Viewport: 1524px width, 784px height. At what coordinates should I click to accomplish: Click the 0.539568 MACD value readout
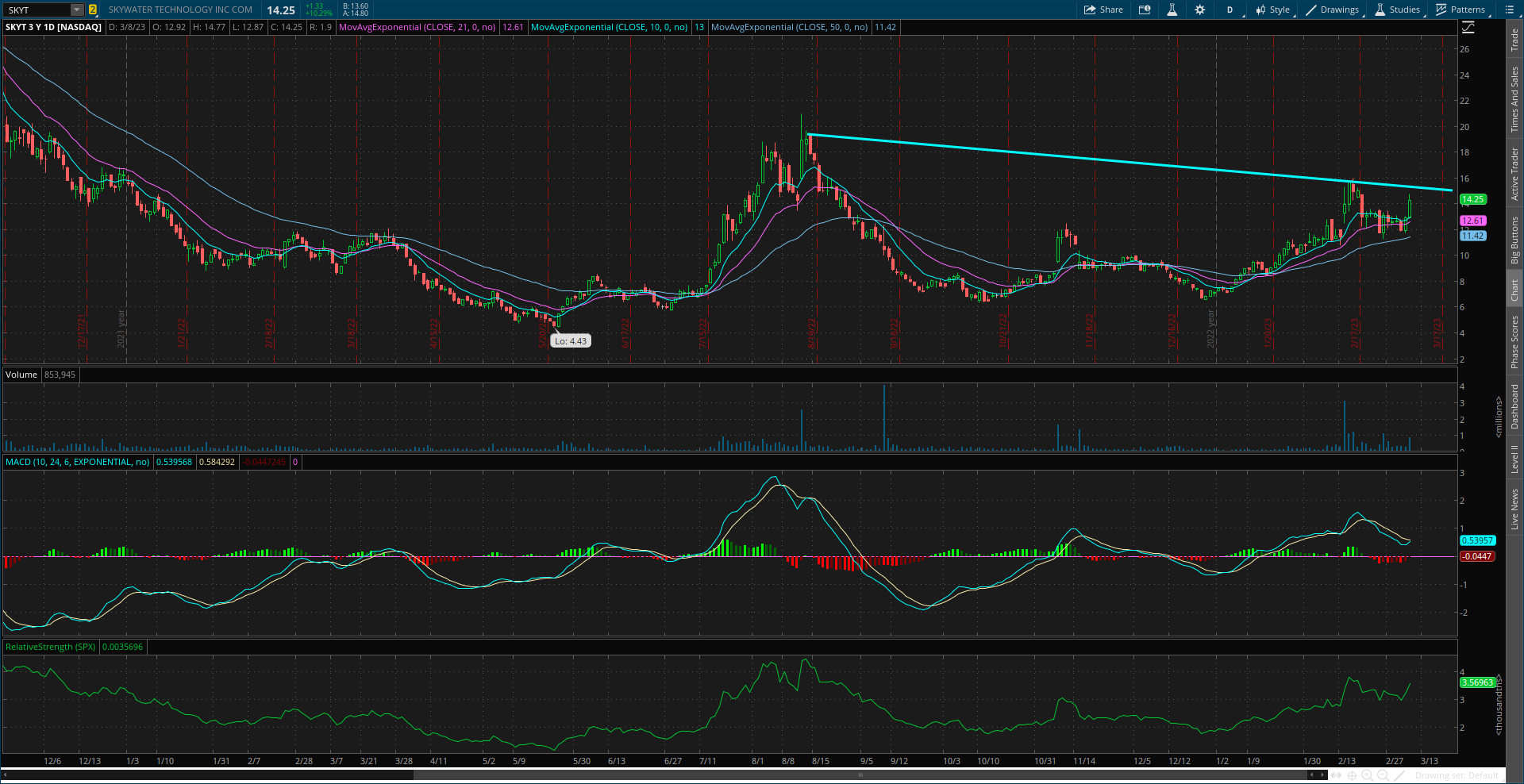[174, 462]
